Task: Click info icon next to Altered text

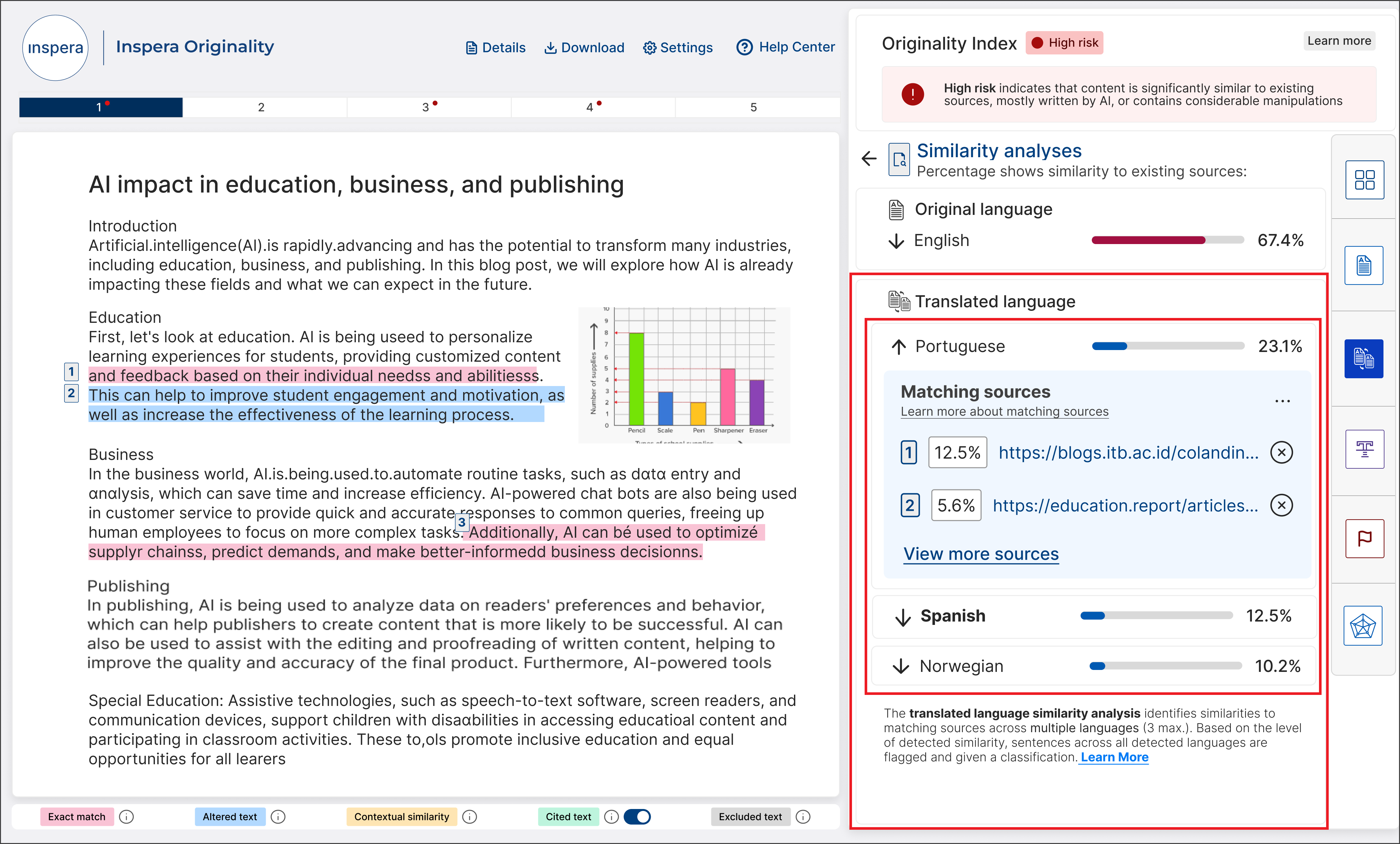Action: pyautogui.click(x=278, y=817)
